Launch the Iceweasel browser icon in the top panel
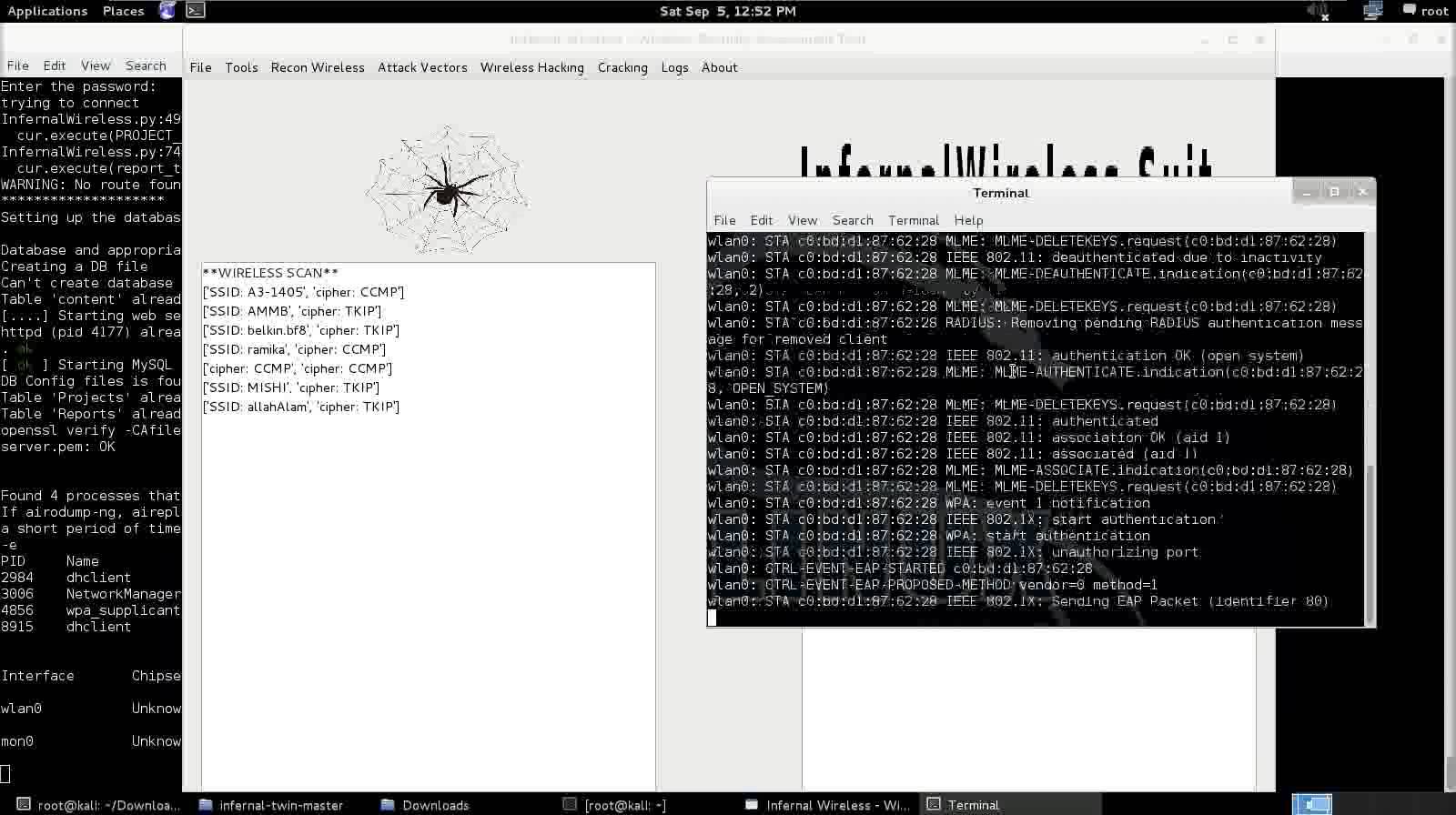 click(167, 11)
